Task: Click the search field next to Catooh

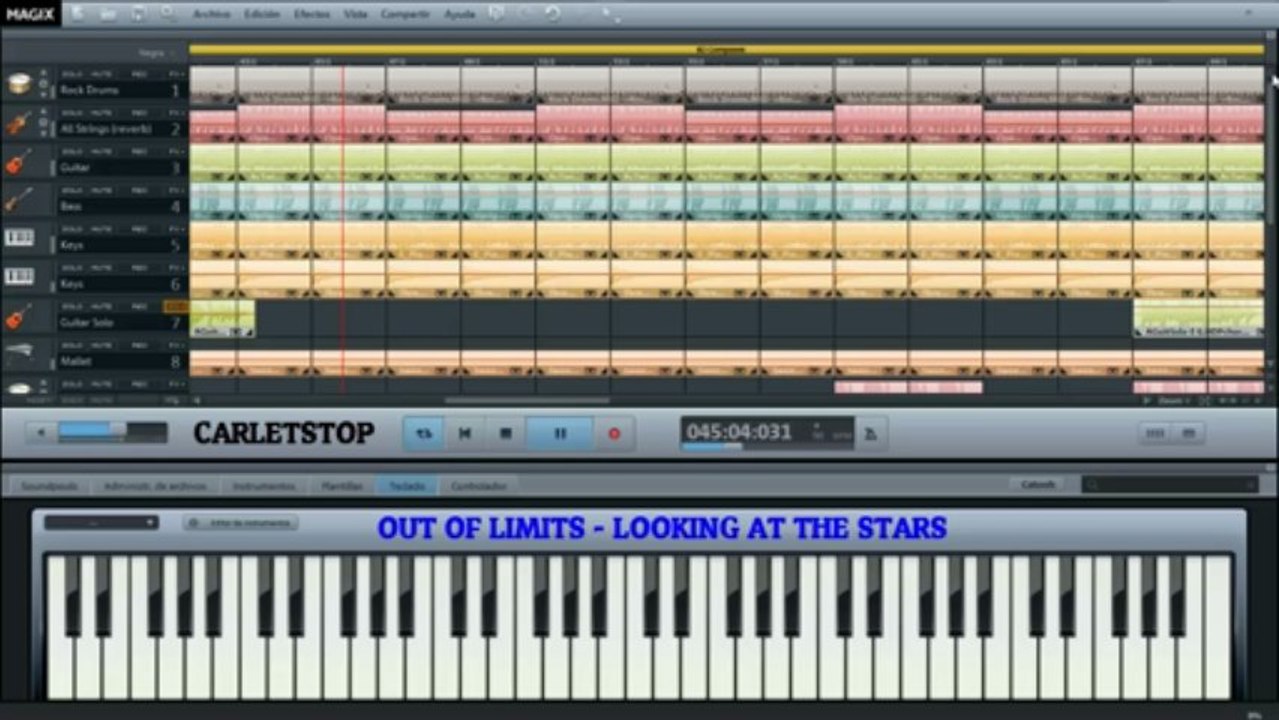Action: coord(1170,484)
